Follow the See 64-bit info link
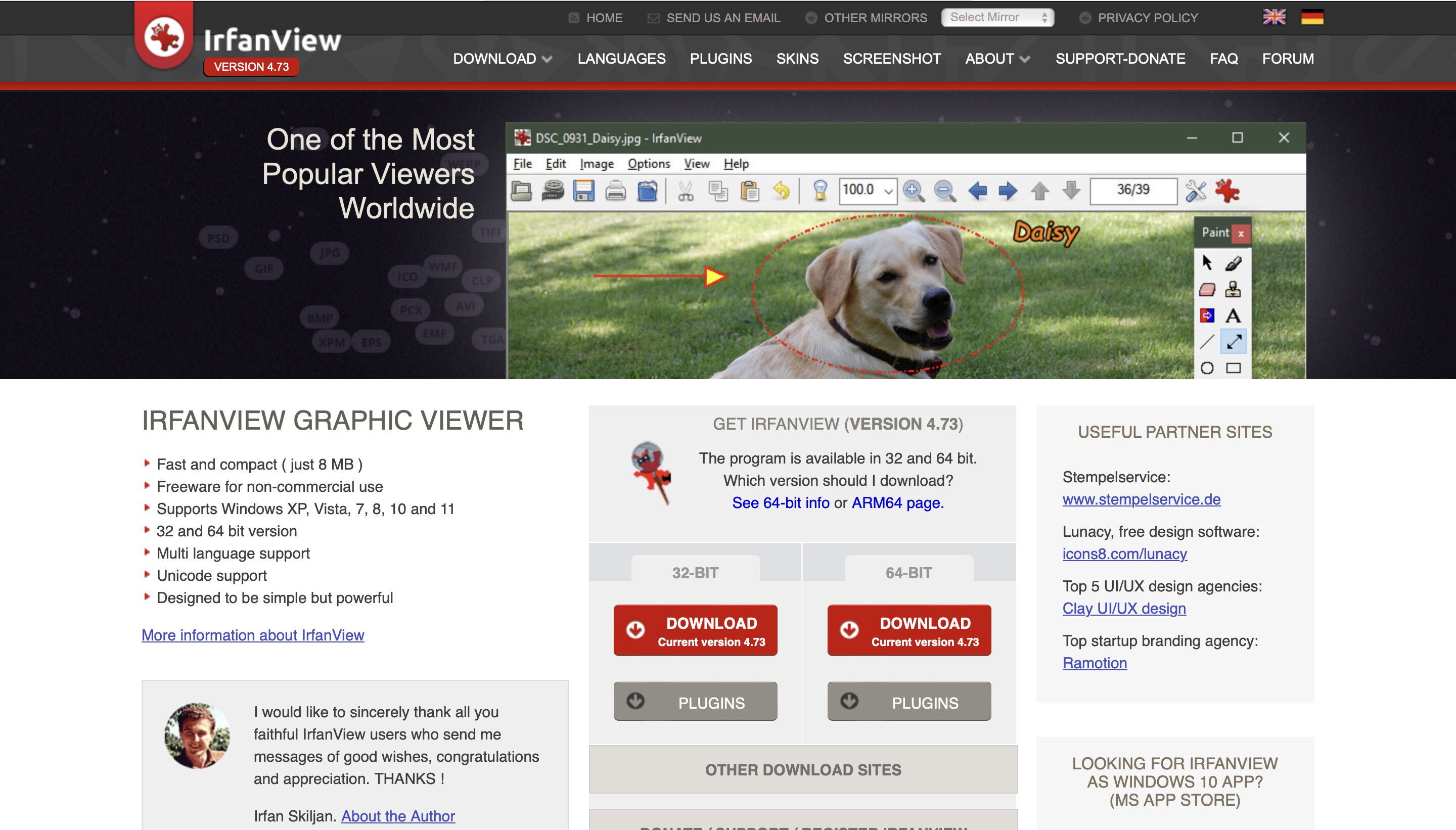Screen dimensions: 1456x830 [x=781, y=503]
